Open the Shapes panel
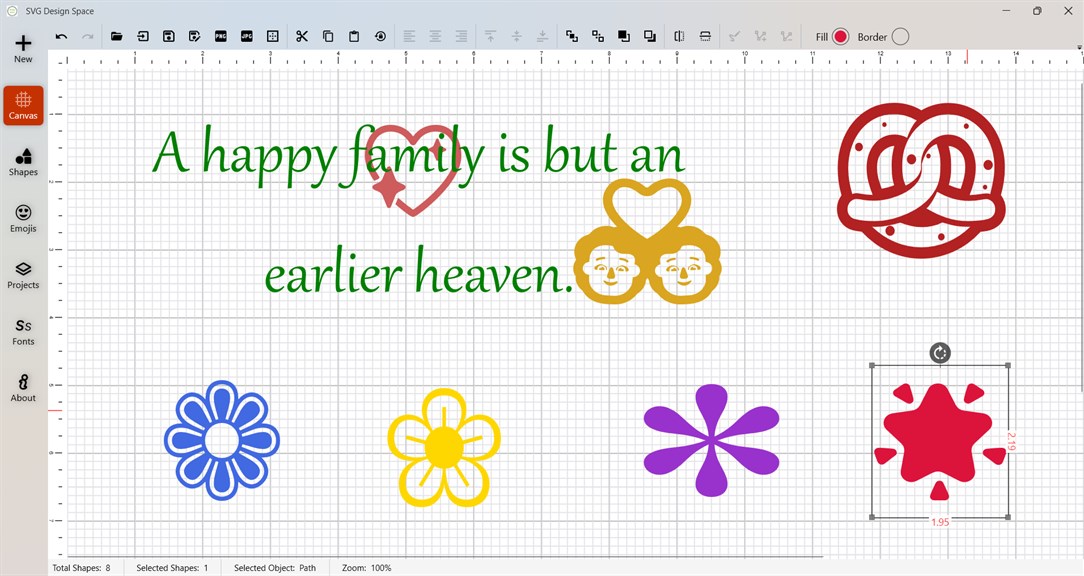This screenshot has height=576, width=1084. [24, 162]
